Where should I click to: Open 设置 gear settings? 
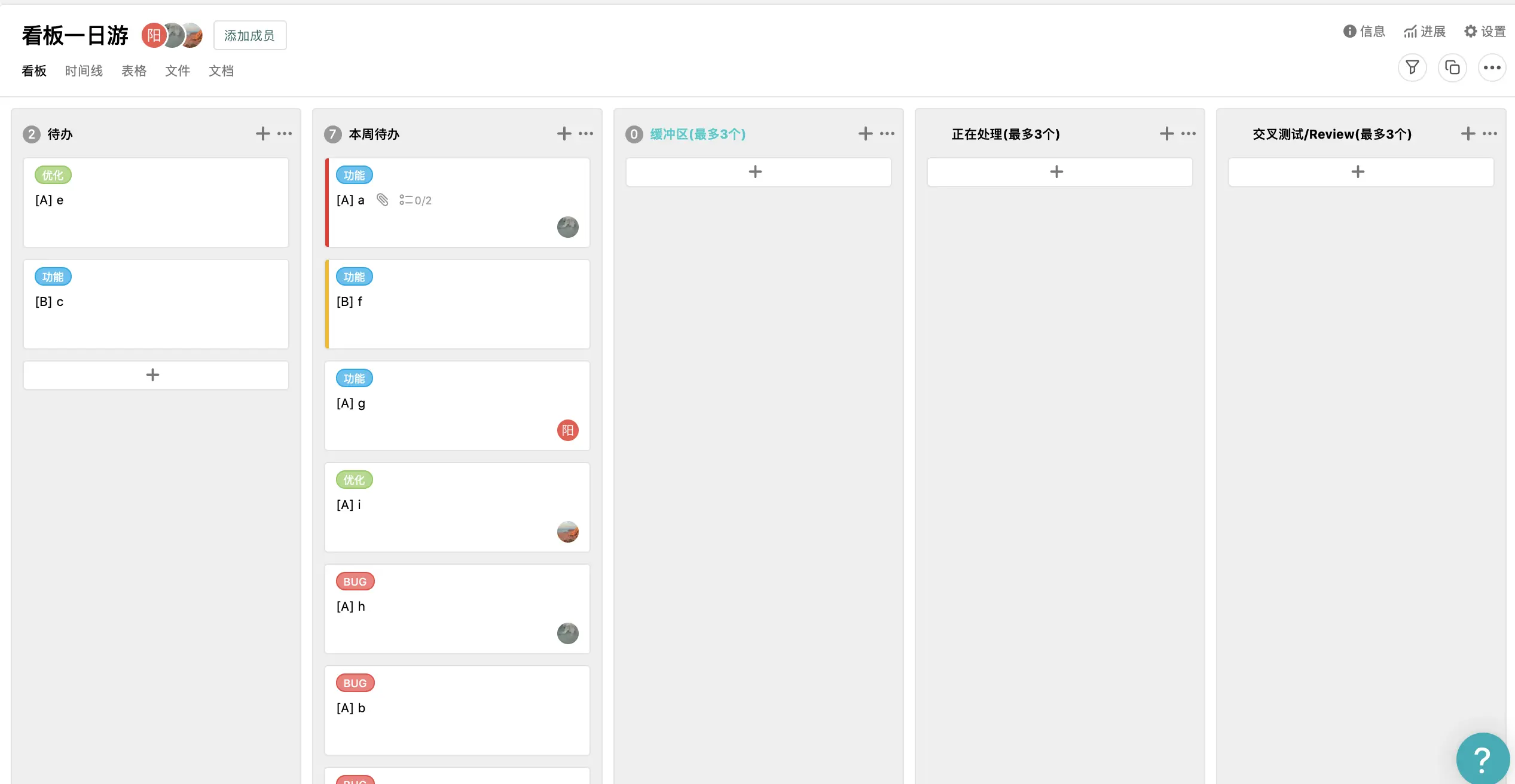coord(1485,32)
